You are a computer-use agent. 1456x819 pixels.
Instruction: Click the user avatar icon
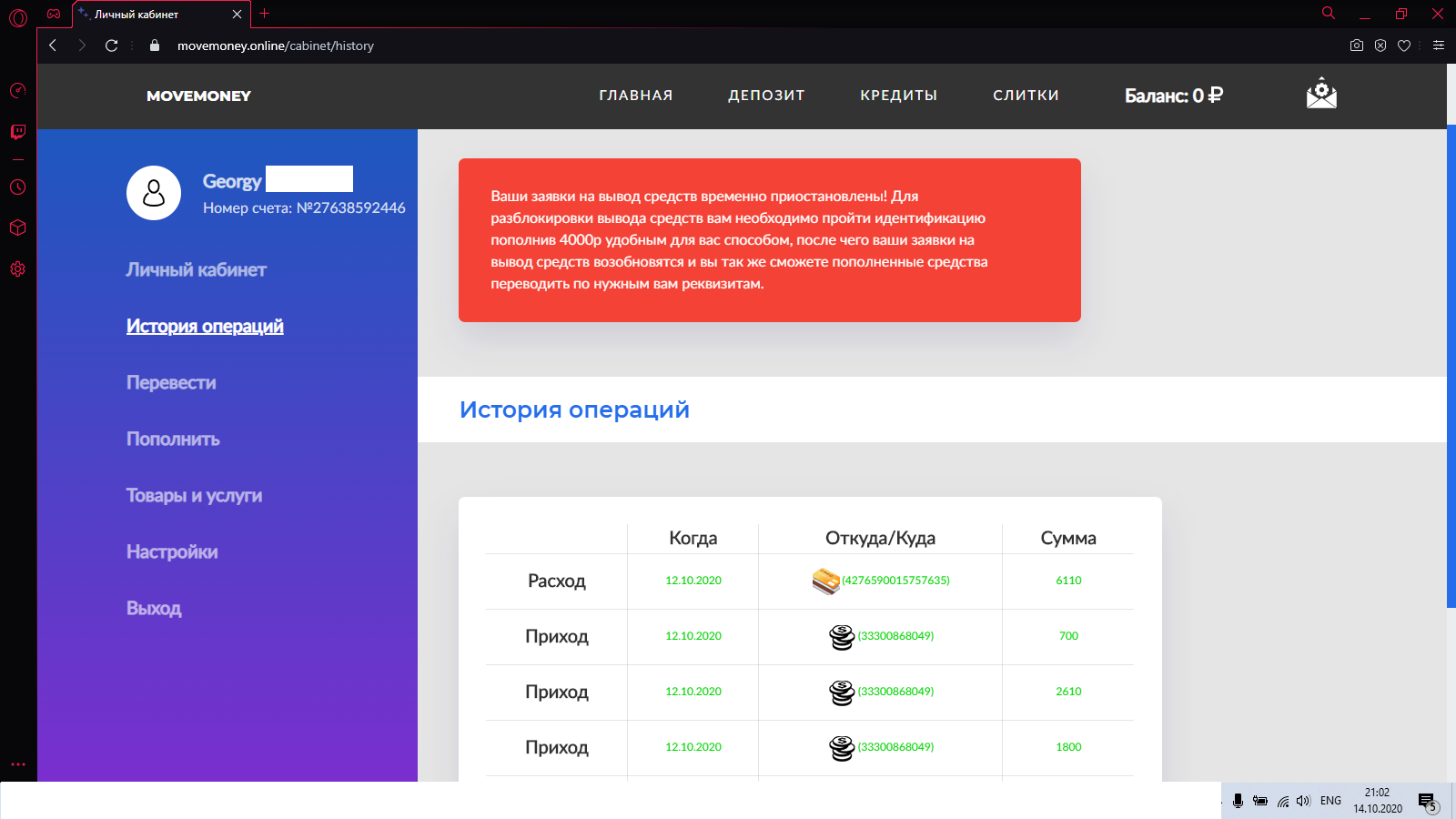point(154,193)
